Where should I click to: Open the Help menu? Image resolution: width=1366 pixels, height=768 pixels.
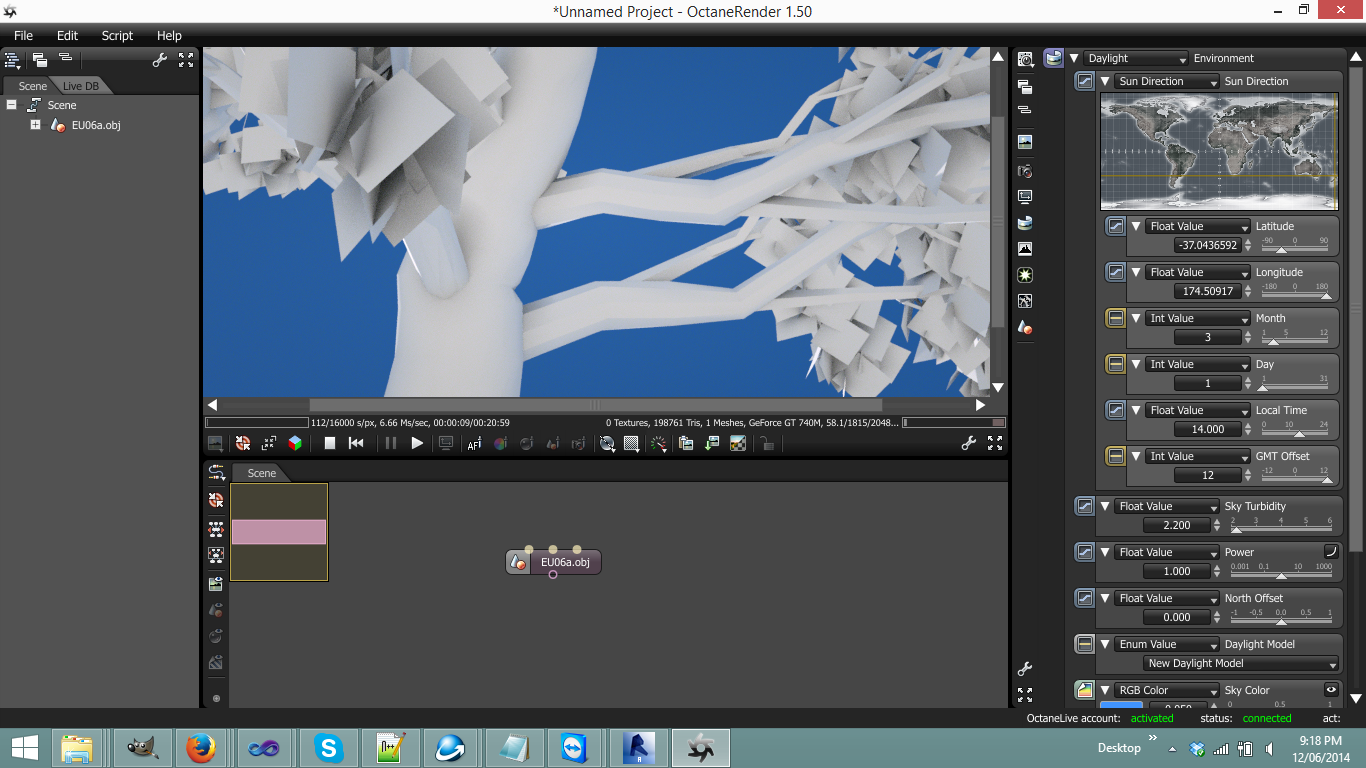[169, 36]
